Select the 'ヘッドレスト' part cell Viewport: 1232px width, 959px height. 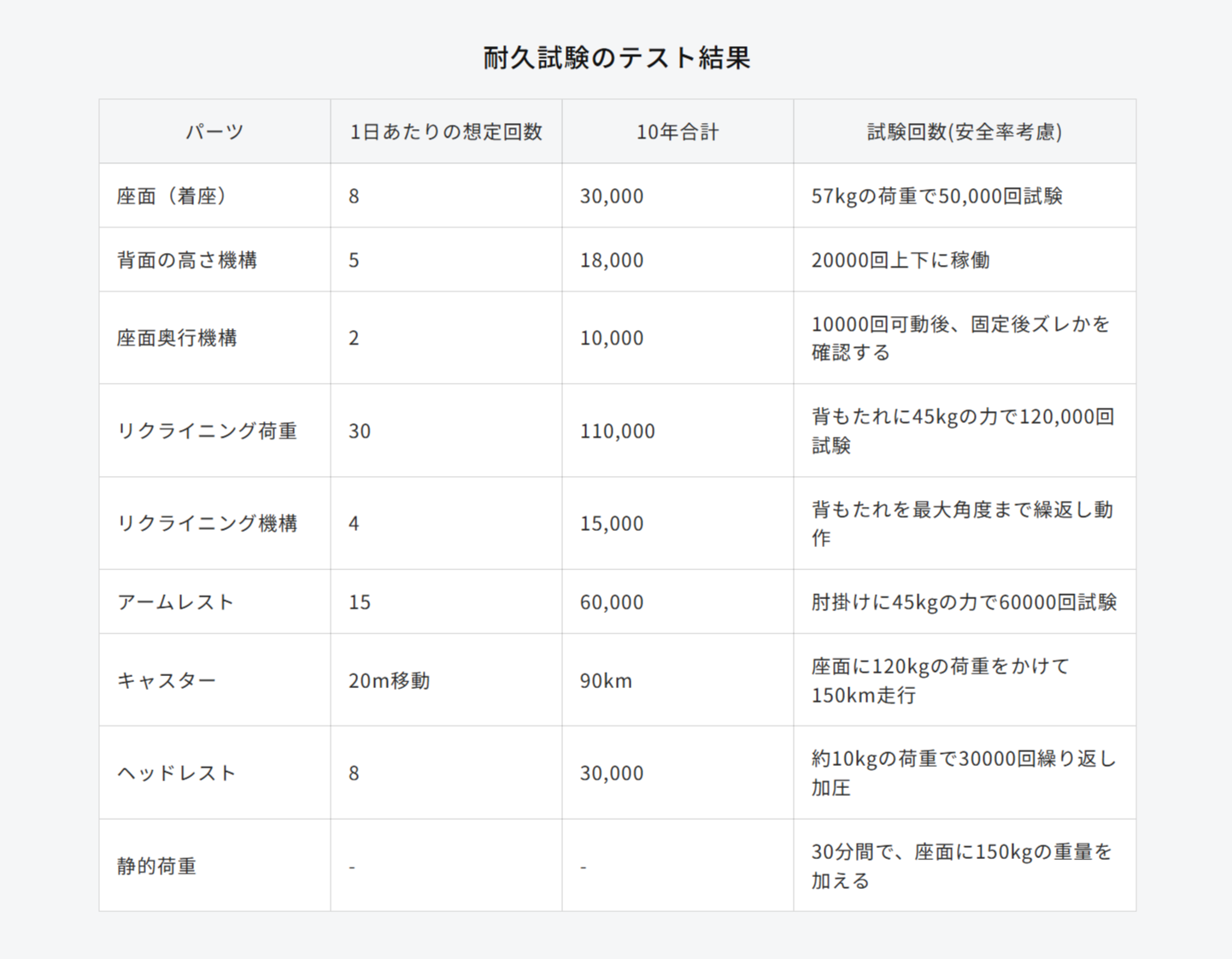point(214,773)
